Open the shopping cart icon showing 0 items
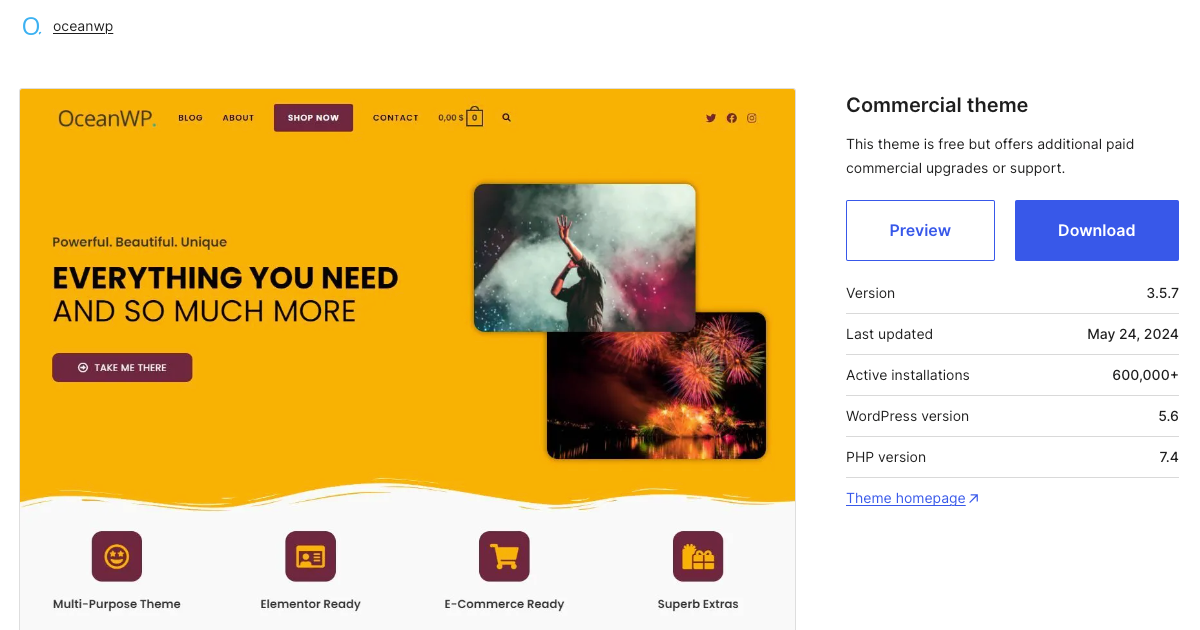The width and height of the screenshot is (1200, 630). (x=474, y=117)
